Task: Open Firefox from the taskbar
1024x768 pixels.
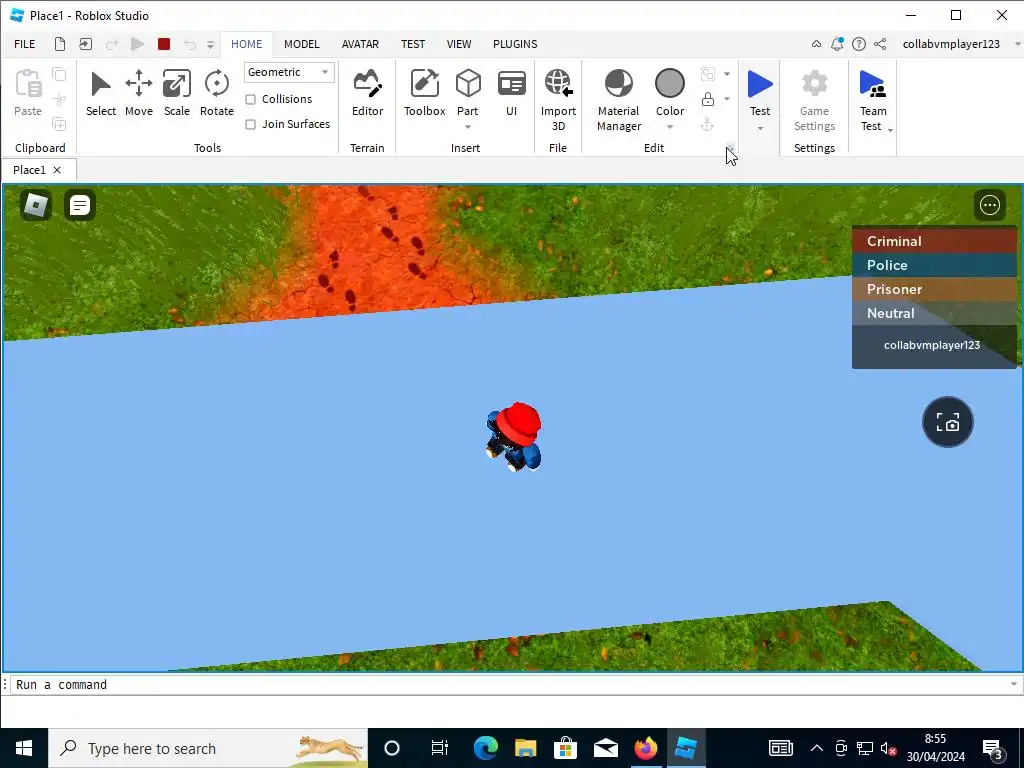Action: click(646, 748)
